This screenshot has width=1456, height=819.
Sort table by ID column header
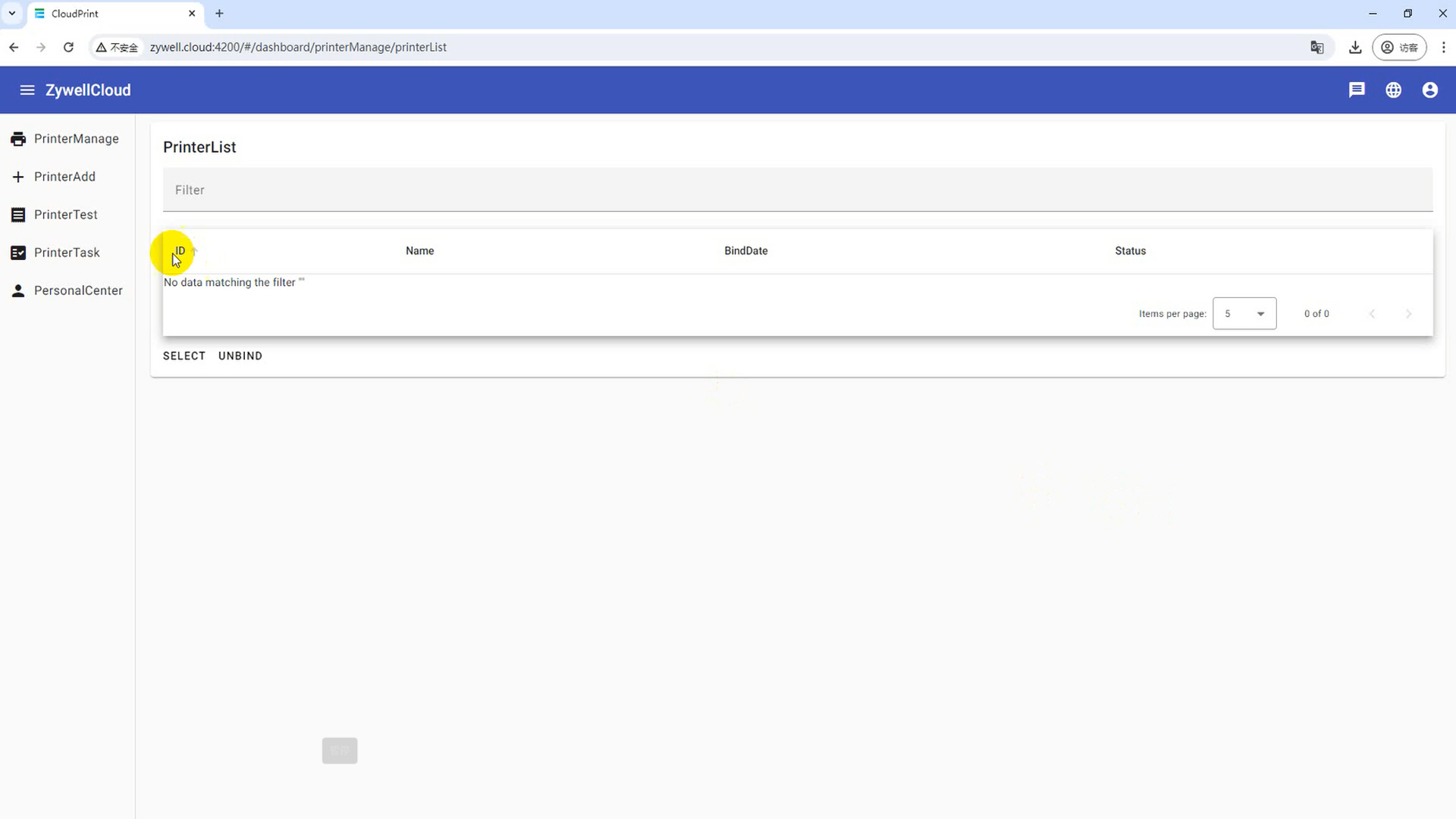point(180,251)
